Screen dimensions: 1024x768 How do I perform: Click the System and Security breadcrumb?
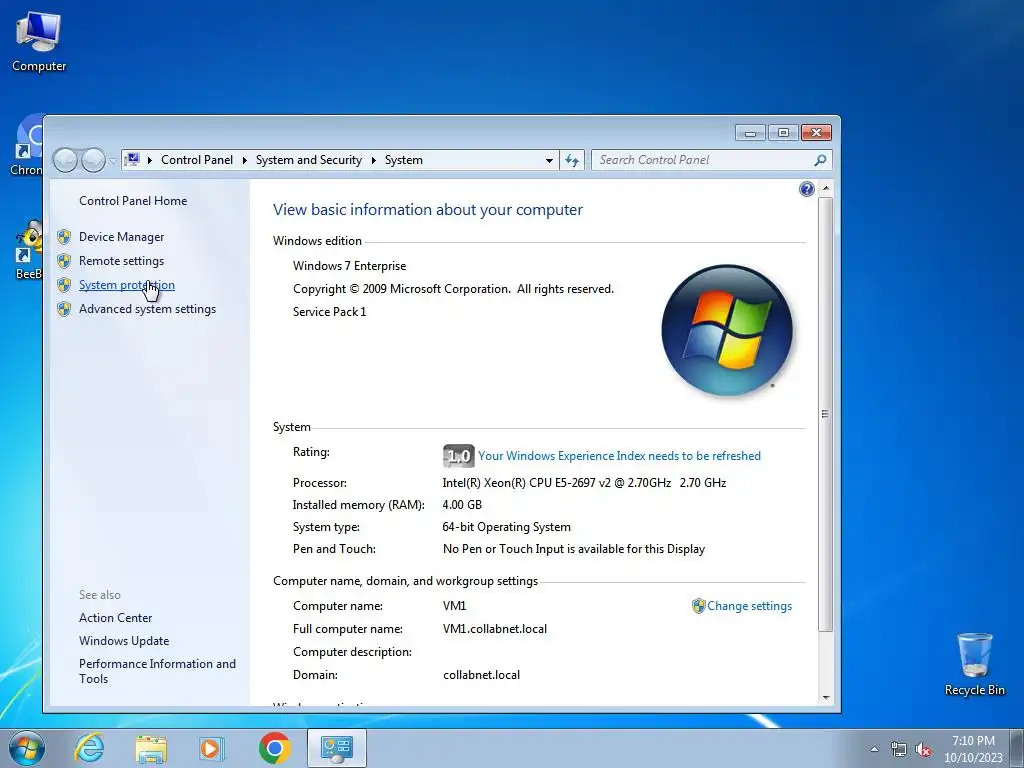click(x=308, y=160)
